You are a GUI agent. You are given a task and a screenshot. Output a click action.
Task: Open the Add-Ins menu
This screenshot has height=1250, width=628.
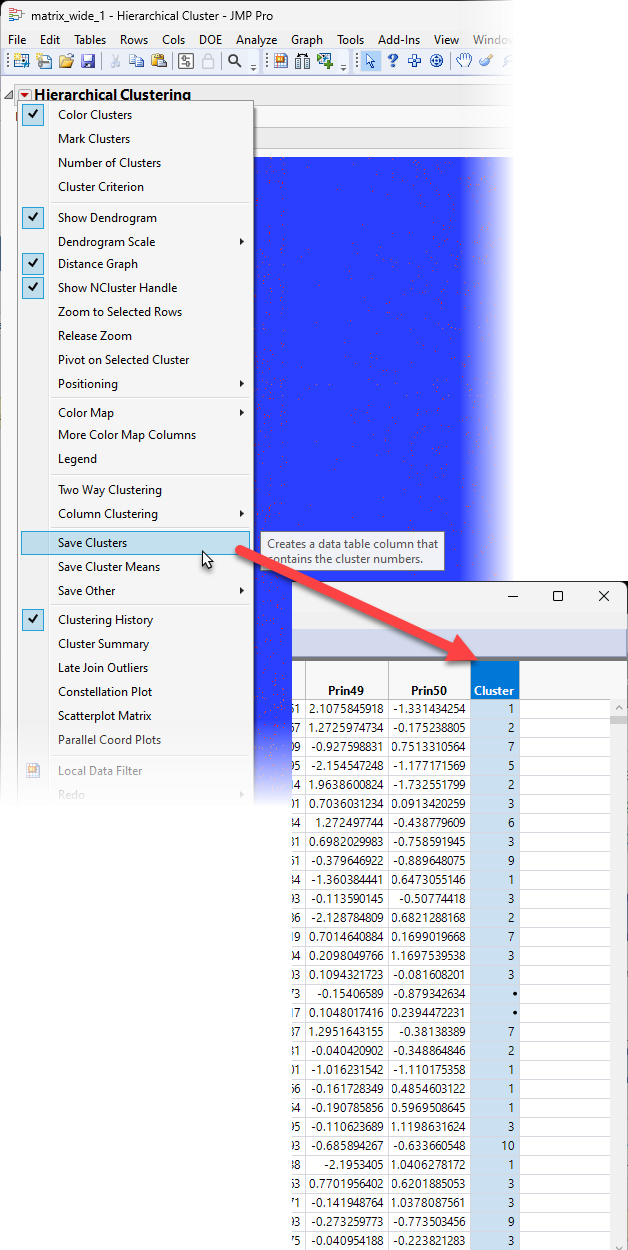399,40
